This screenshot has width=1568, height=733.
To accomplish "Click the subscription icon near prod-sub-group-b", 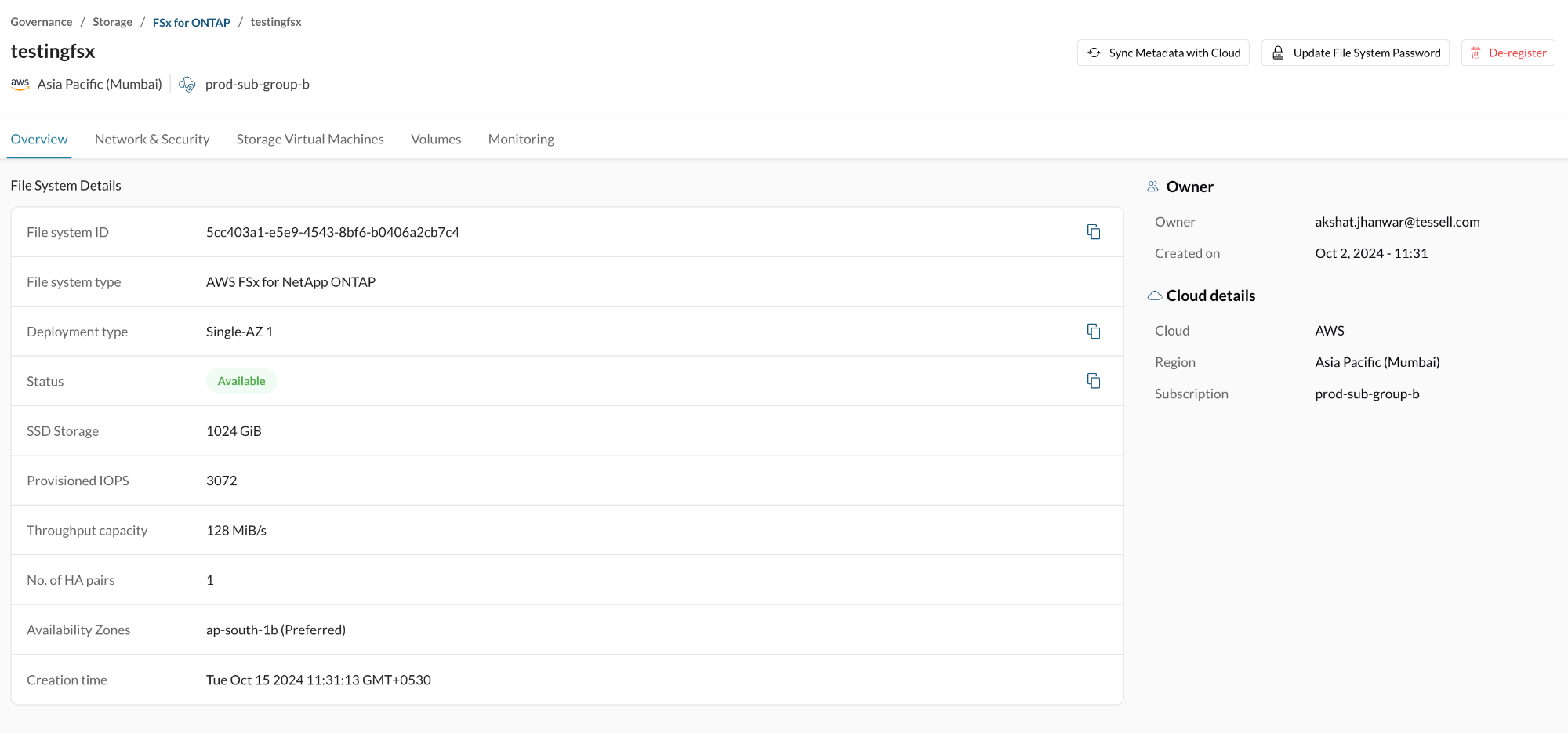I will pyautogui.click(x=187, y=85).
